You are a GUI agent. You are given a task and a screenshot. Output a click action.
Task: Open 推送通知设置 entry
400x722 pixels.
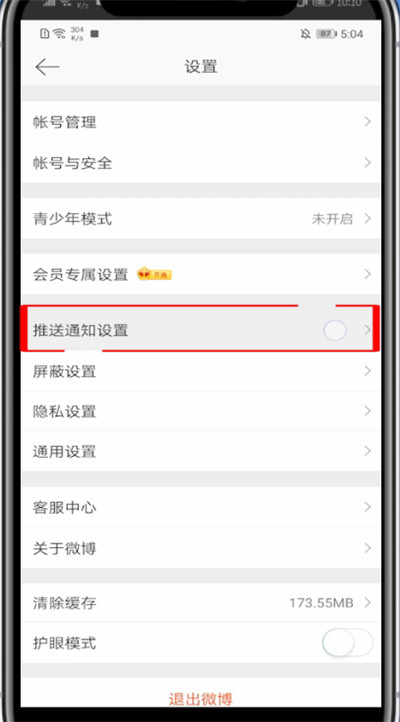[201, 330]
